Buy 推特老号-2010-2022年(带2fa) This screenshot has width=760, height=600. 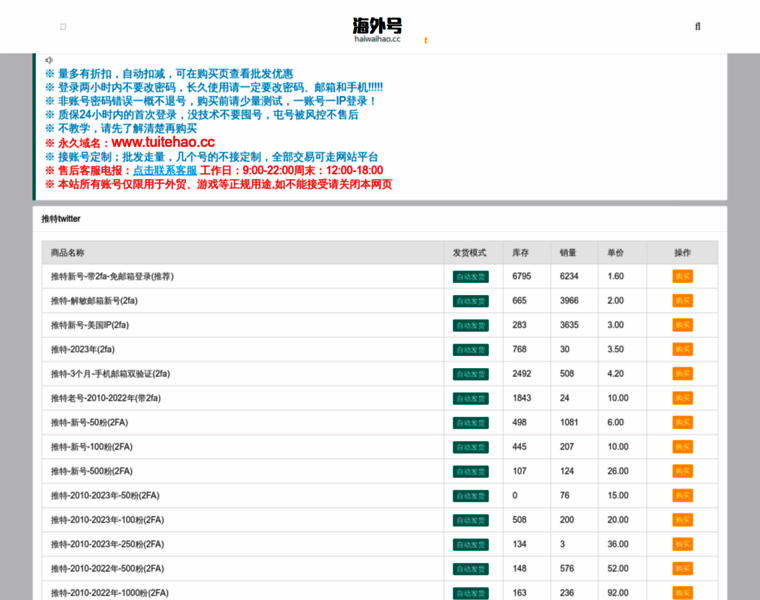click(x=682, y=398)
